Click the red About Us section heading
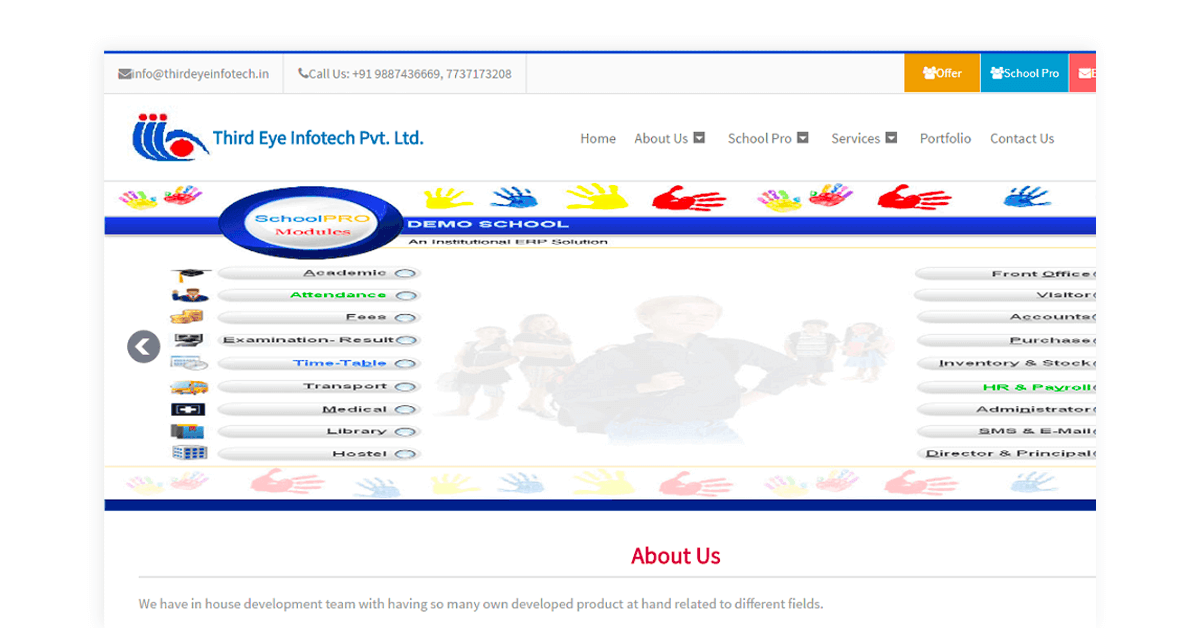The height and width of the screenshot is (628, 1200). [x=676, y=556]
